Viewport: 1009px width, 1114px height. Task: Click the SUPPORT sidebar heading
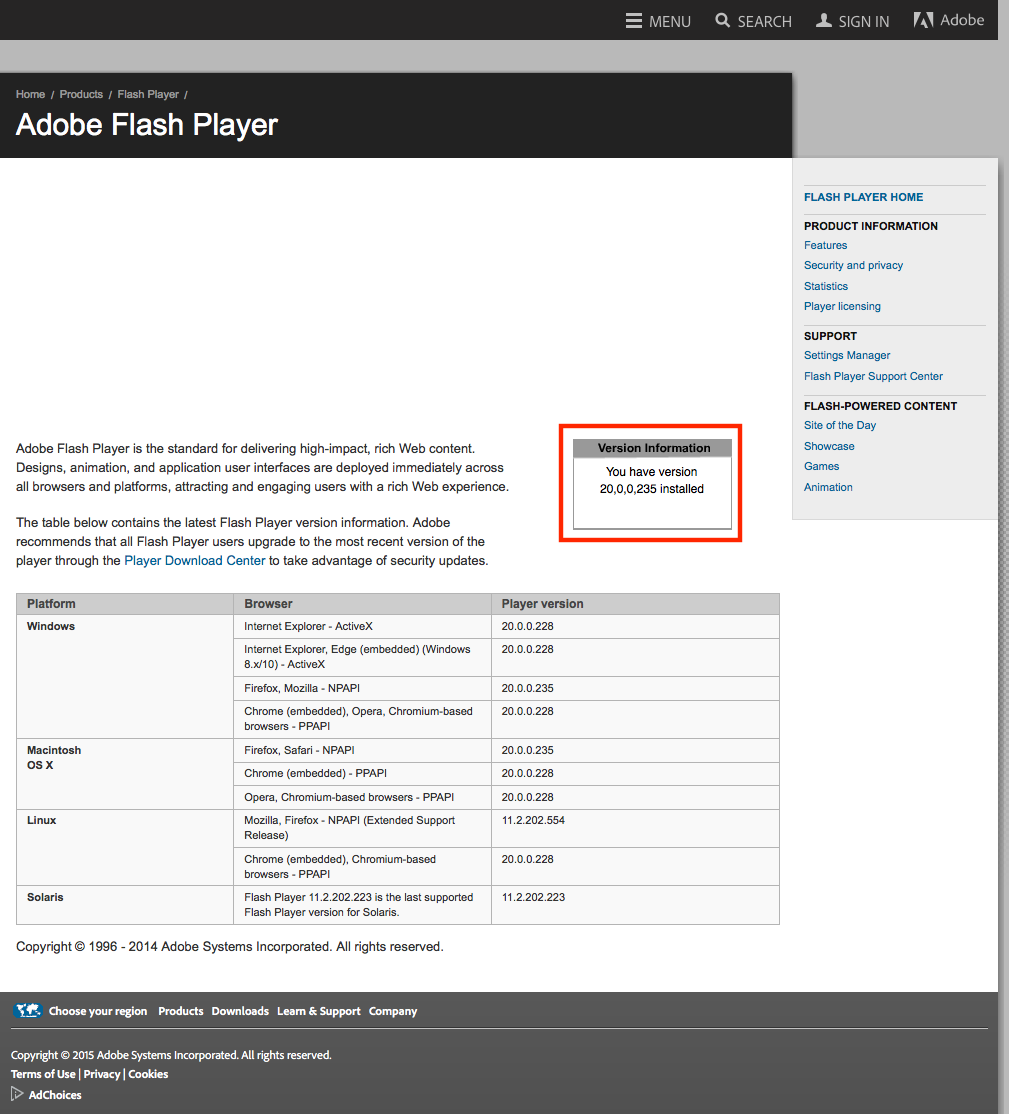[x=830, y=336]
